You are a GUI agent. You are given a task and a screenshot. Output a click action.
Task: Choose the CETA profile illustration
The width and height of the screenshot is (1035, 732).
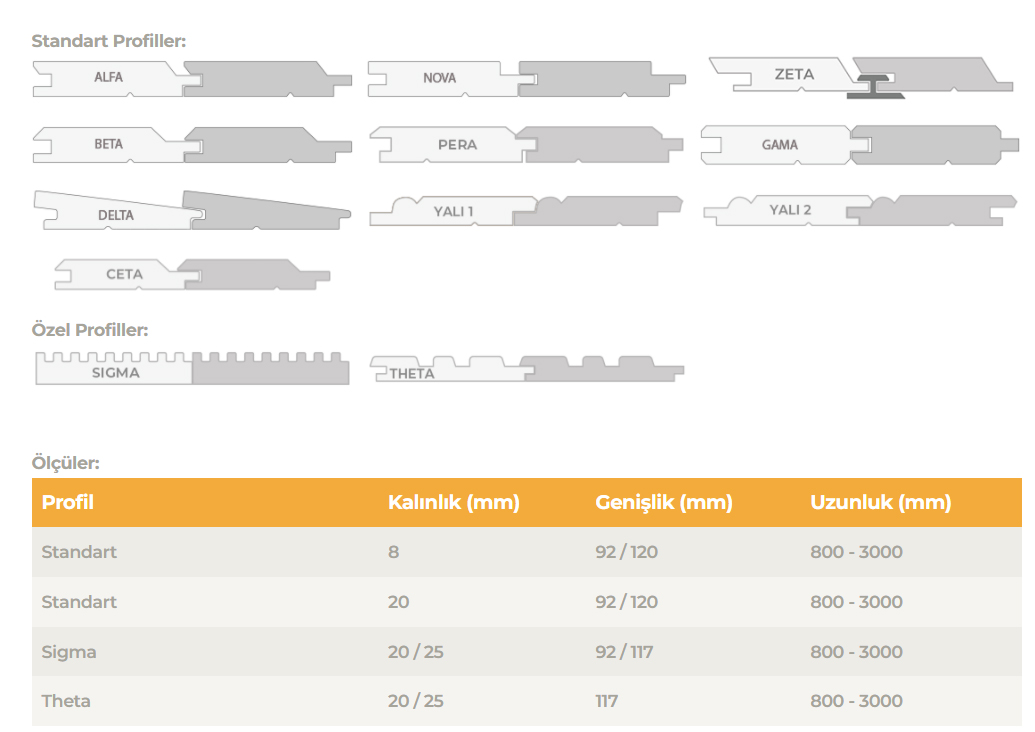click(191, 274)
